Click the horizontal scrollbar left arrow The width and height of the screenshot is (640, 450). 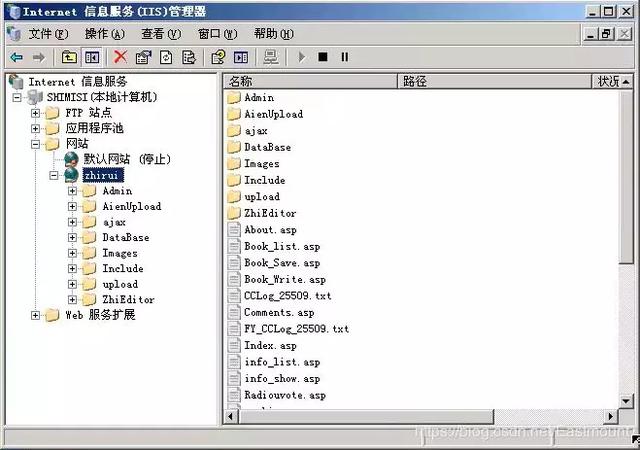tap(231, 417)
